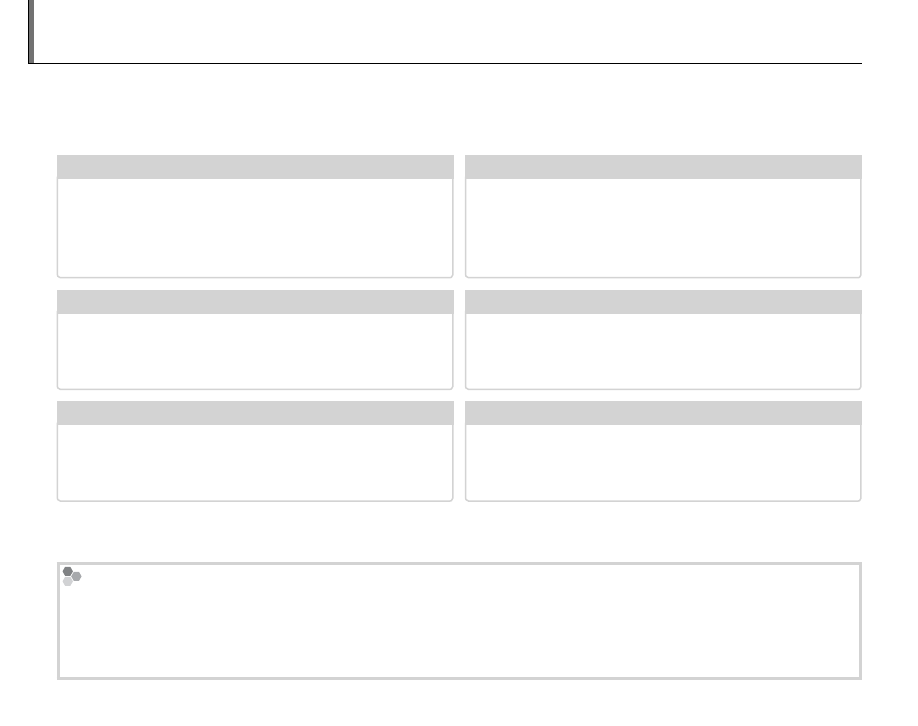Click the middle-right panel's gray header bar
Image resolution: width=918 pixels, height=726 pixels.
(663, 302)
